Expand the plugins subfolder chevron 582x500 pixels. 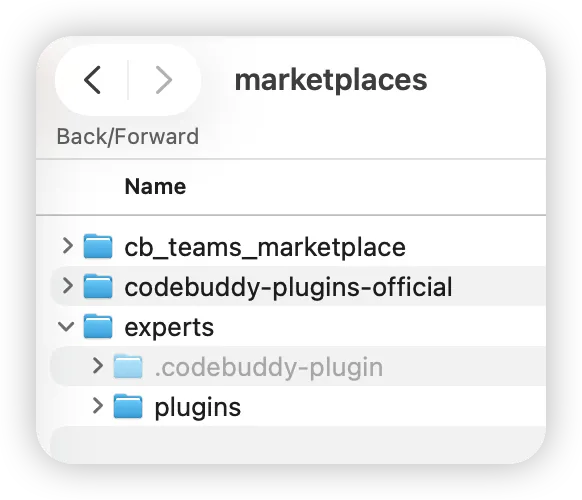(x=98, y=406)
